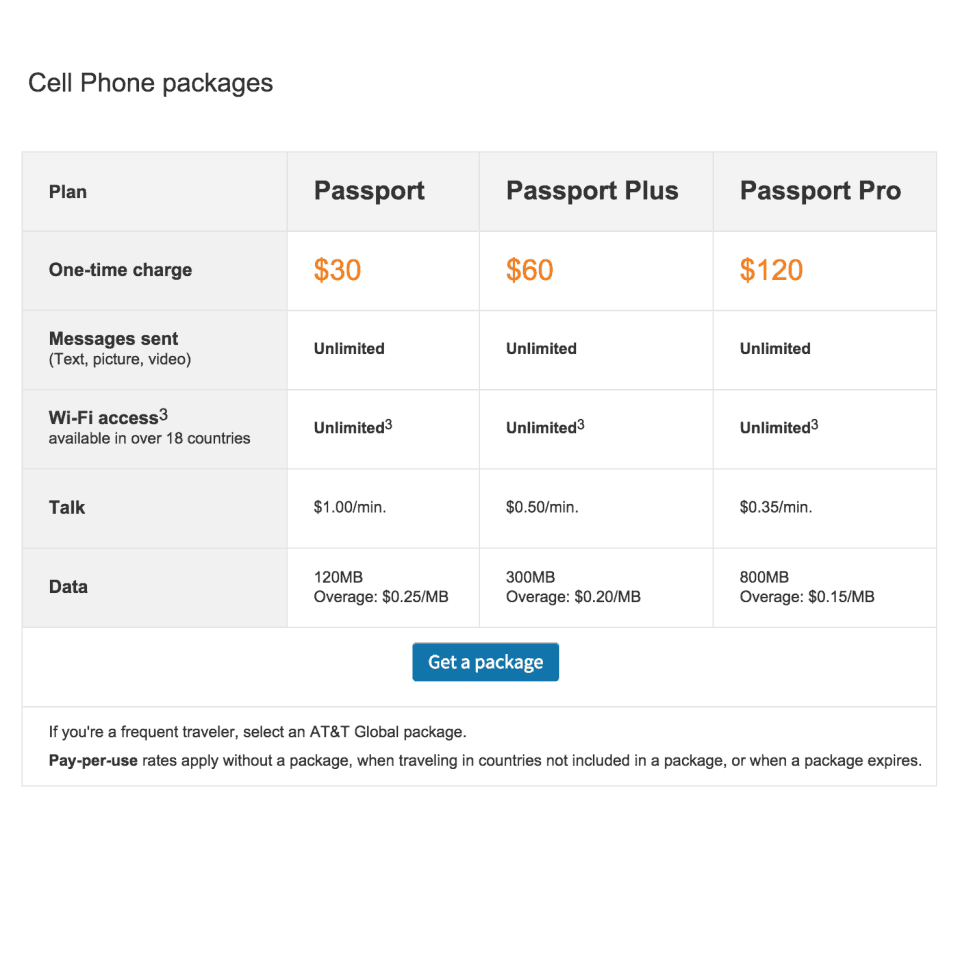
Task: Click the $0.50/min. Passport Plus talk rate
Action: tap(542, 507)
